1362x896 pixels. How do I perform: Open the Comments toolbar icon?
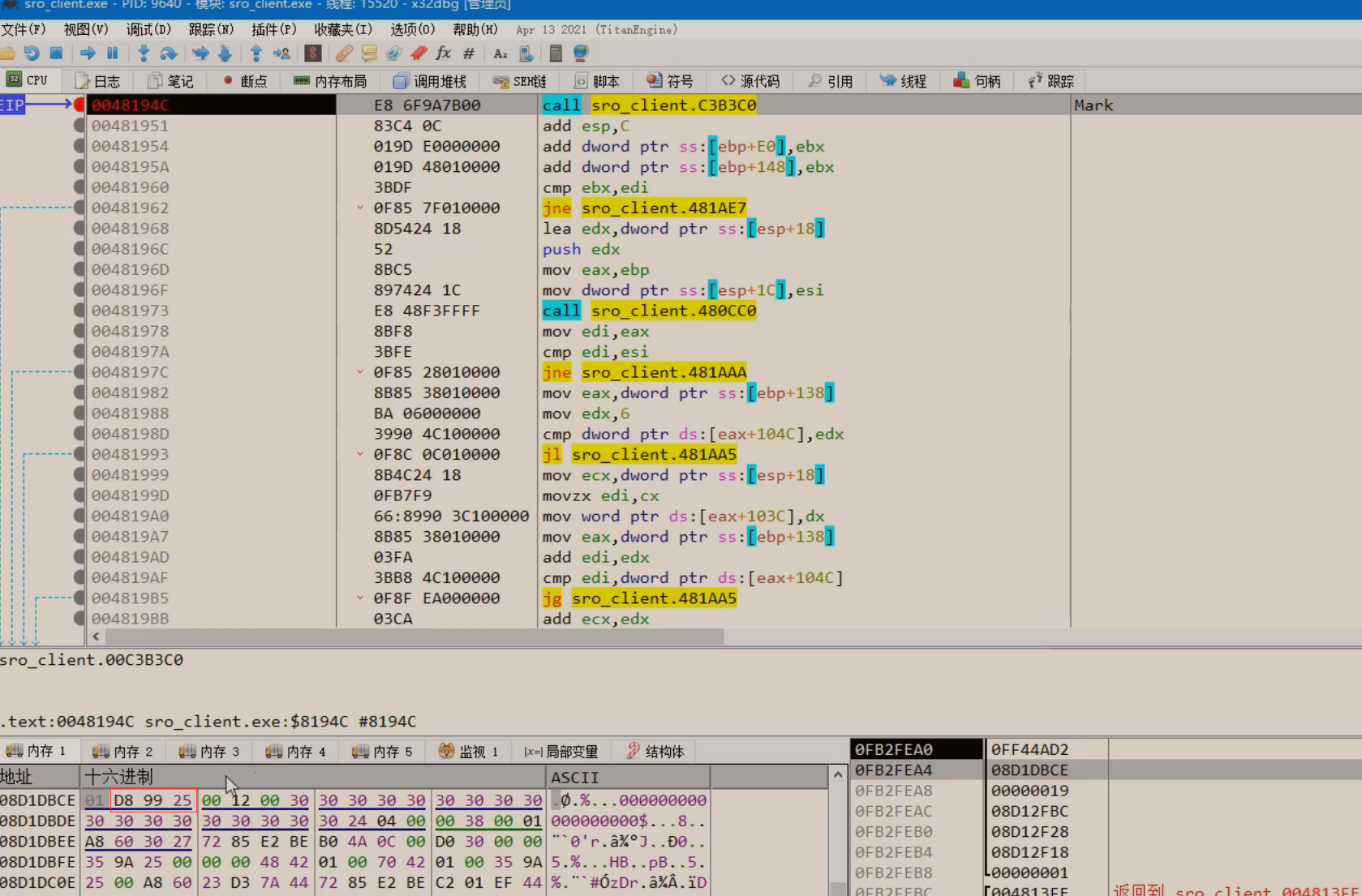click(x=369, y=54)
